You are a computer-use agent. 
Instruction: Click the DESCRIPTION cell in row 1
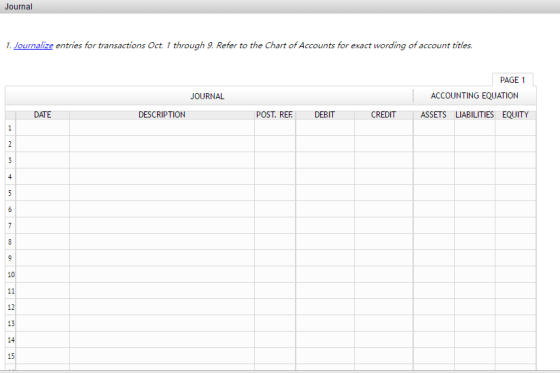coord(162,128)
